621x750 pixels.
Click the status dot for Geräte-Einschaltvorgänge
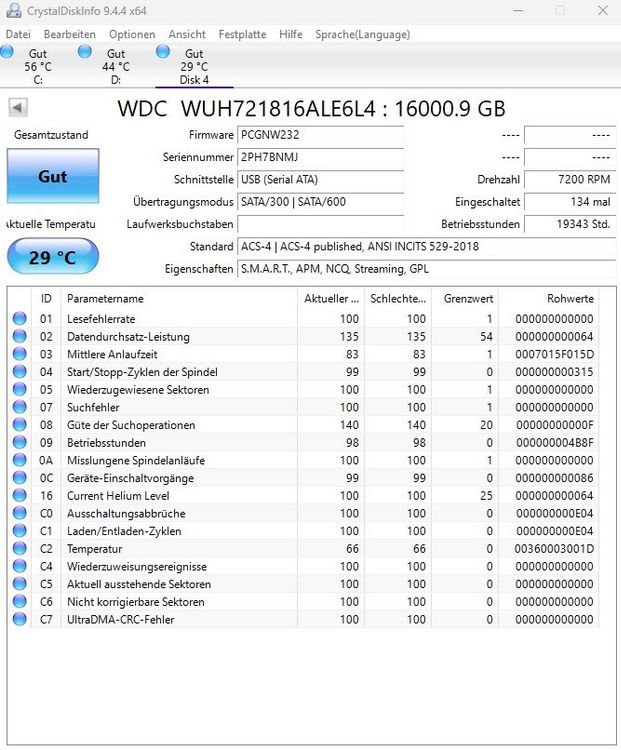pyautogui.click(x=20, y=478)
